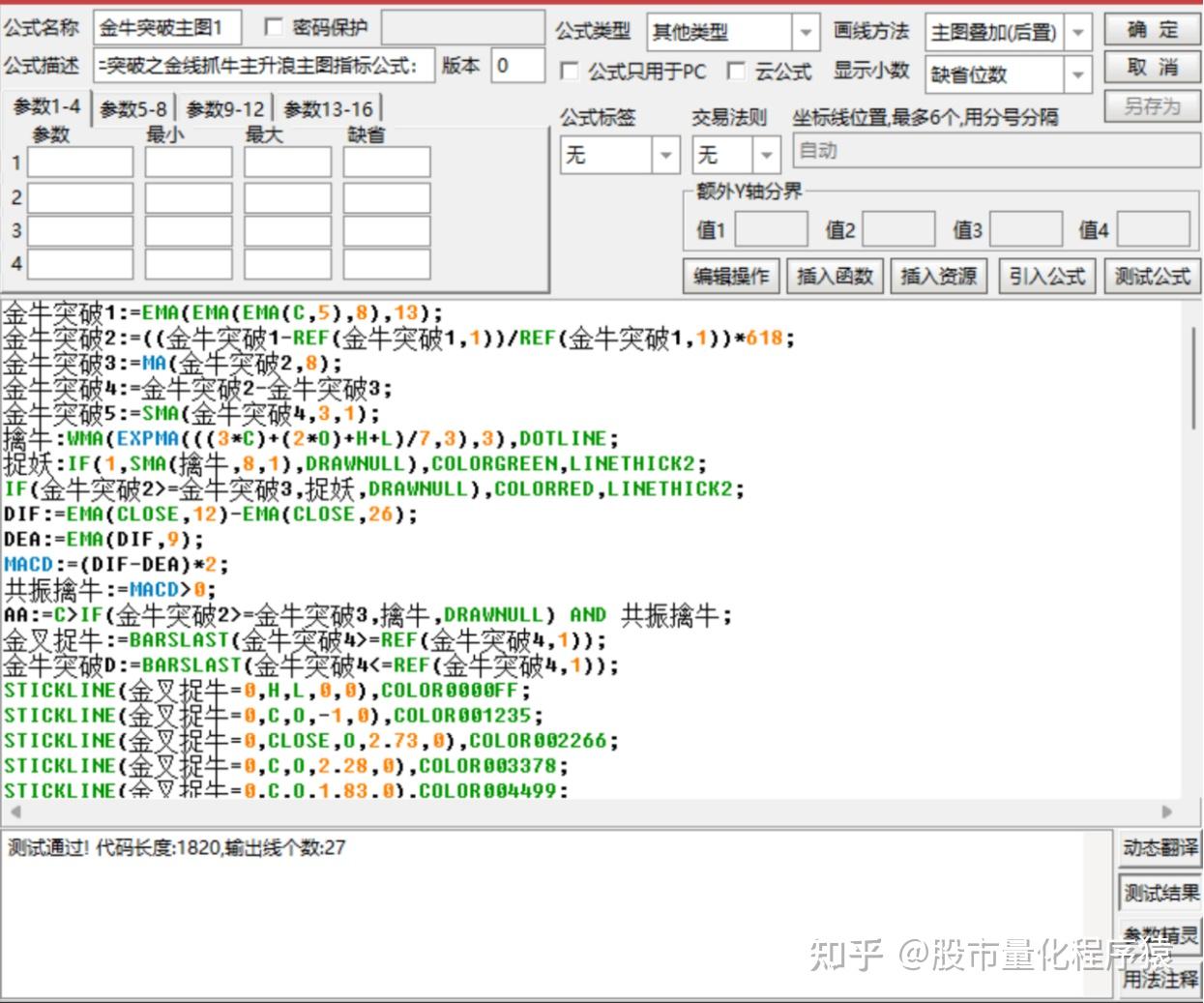Viewport: 1204px width, 1003px height.
Task: Click the 公式描述 input field
Action: pyautogui.click(x=265, y=66)
